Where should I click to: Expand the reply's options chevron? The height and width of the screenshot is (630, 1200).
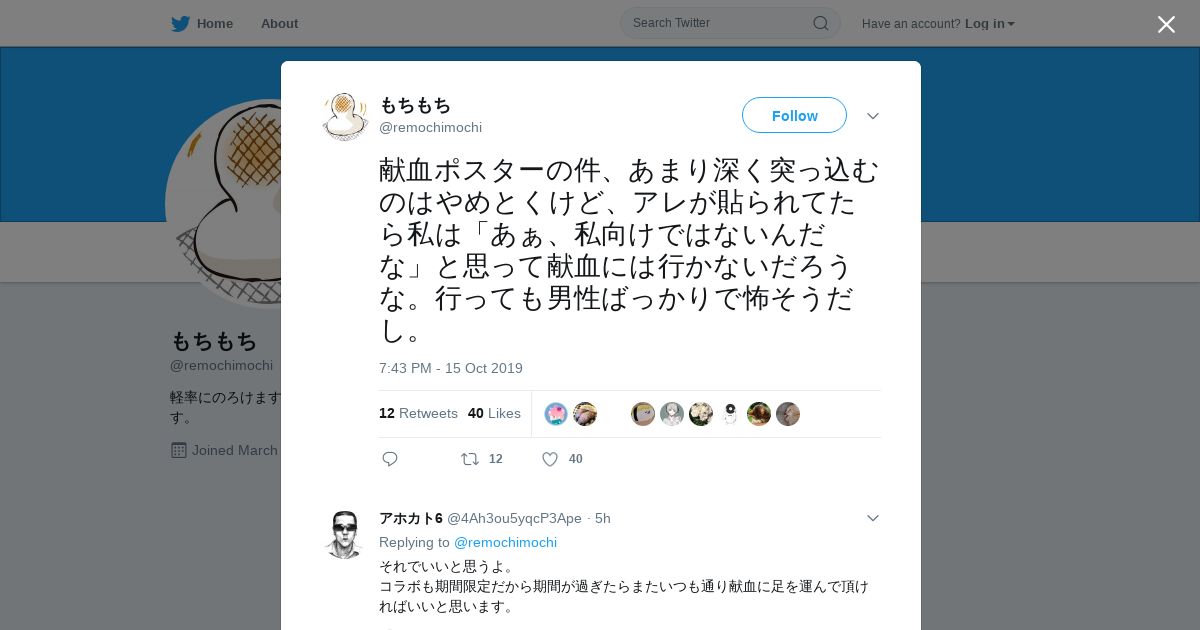873,518
